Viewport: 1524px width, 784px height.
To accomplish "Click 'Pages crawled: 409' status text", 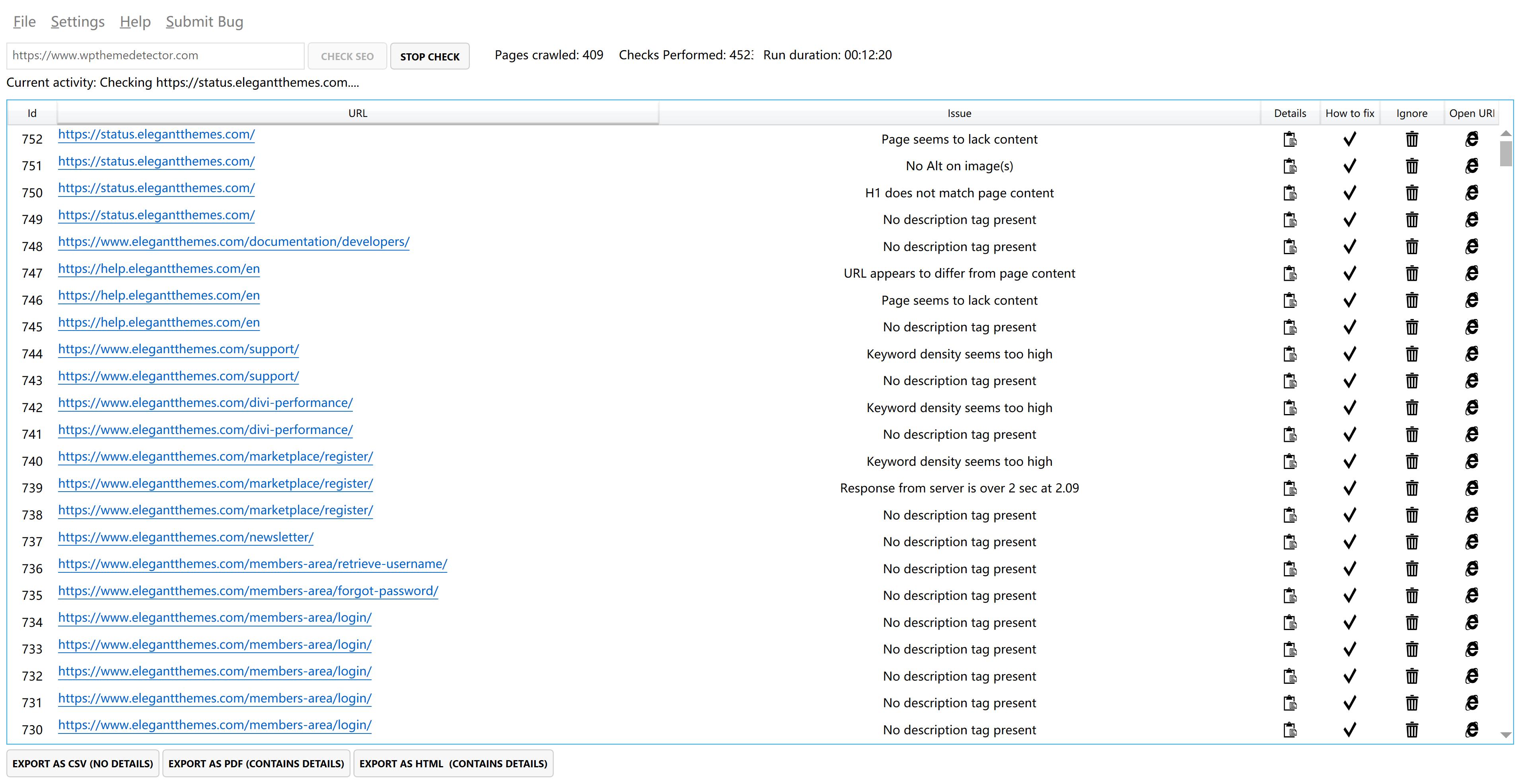I will 549,55.
